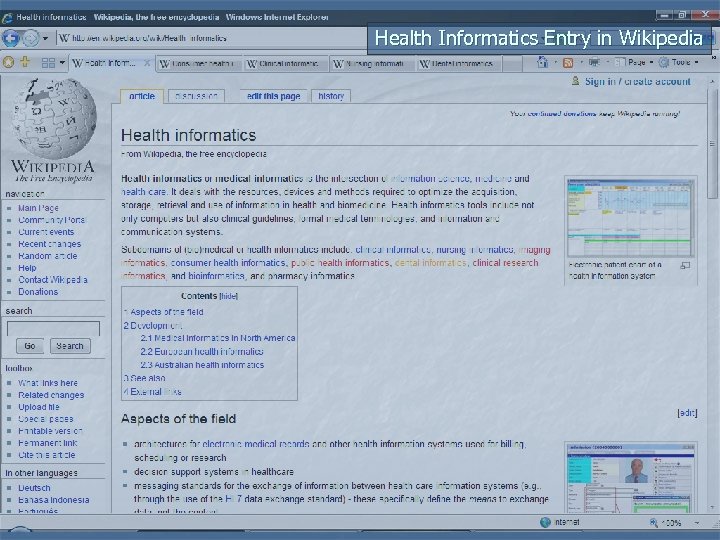Jump to See also contents entry
720x540 pixels.
[144, 378]
